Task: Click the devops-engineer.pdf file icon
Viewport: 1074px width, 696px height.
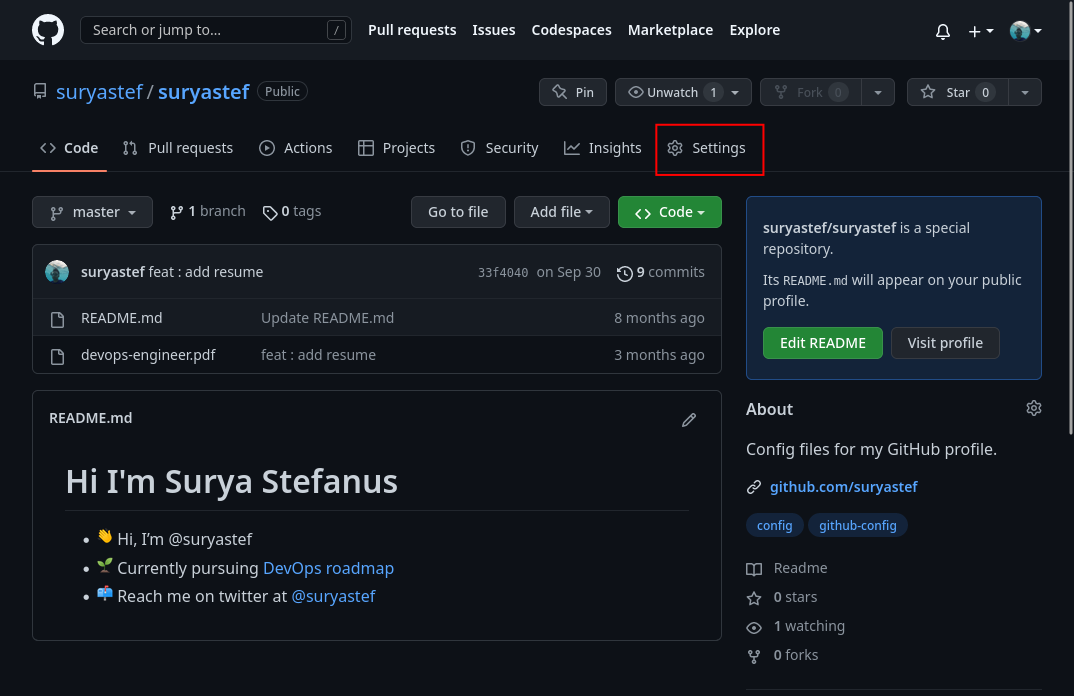Action: pos(58,356)
